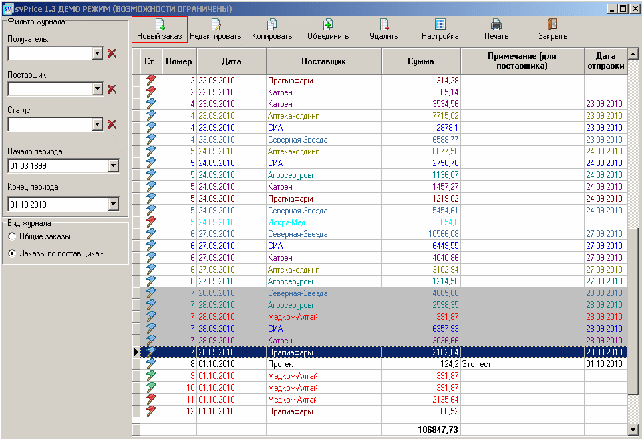The width and height of the screenshot is (642, 439).
Task: Click the Copy (Копировать) toolbar icon
Action: coord(272,24)
